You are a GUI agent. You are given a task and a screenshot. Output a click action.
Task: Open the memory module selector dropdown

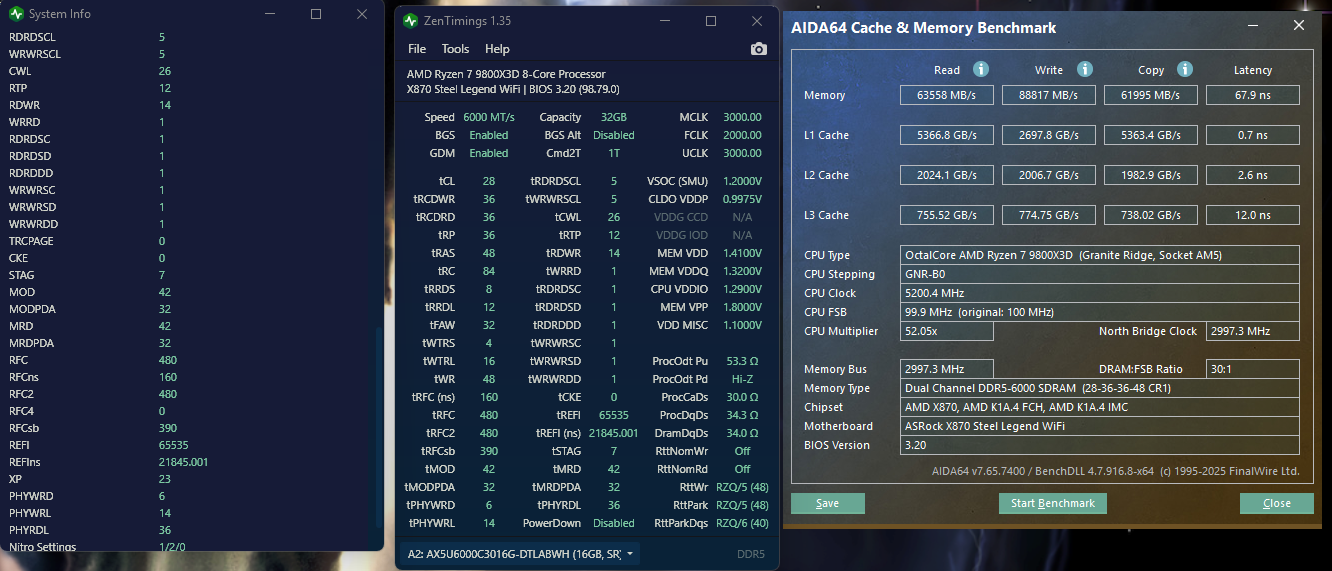(x=521, y=553)
